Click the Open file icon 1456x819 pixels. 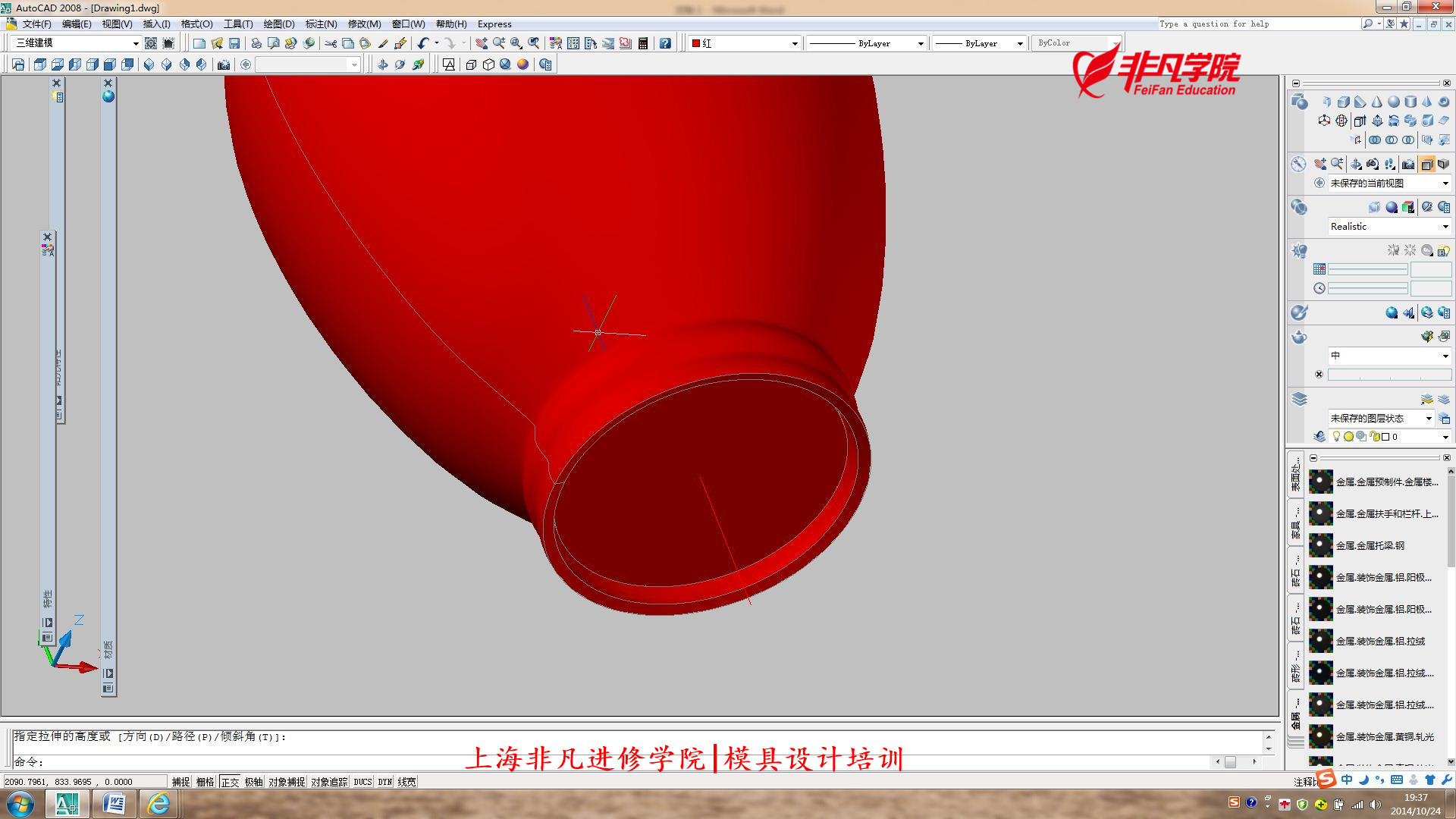217,43
